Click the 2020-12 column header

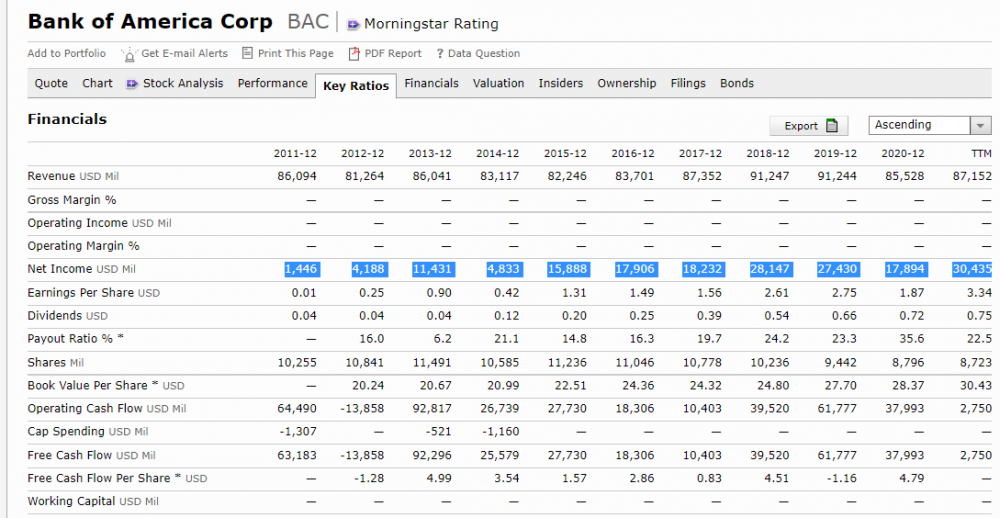[902, 154]
